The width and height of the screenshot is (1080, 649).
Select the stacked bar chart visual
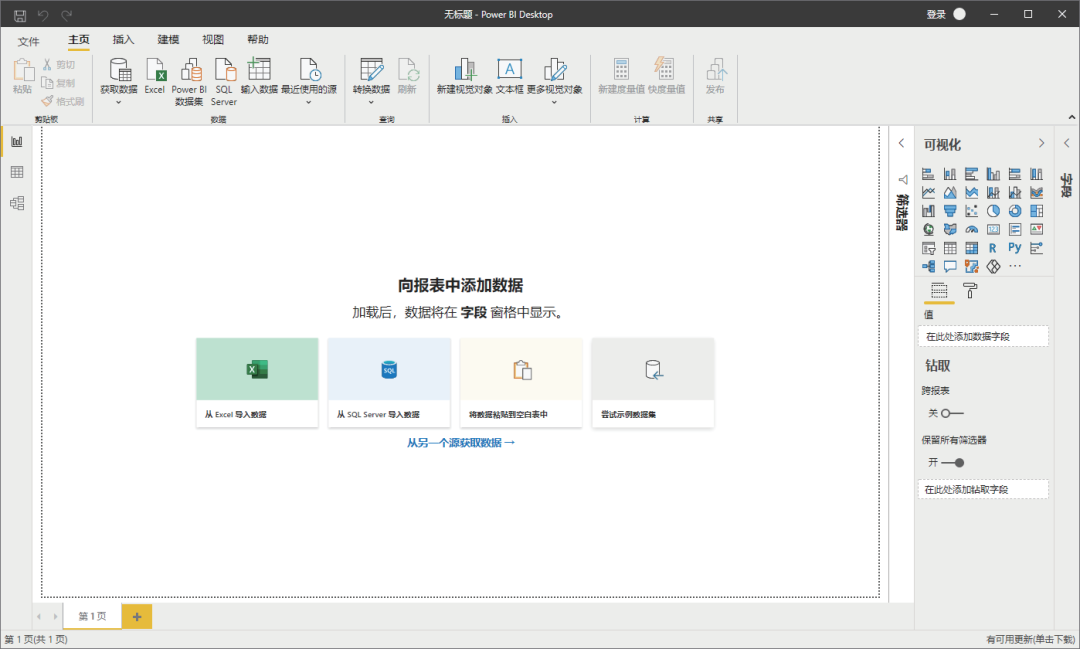[928, 174]
